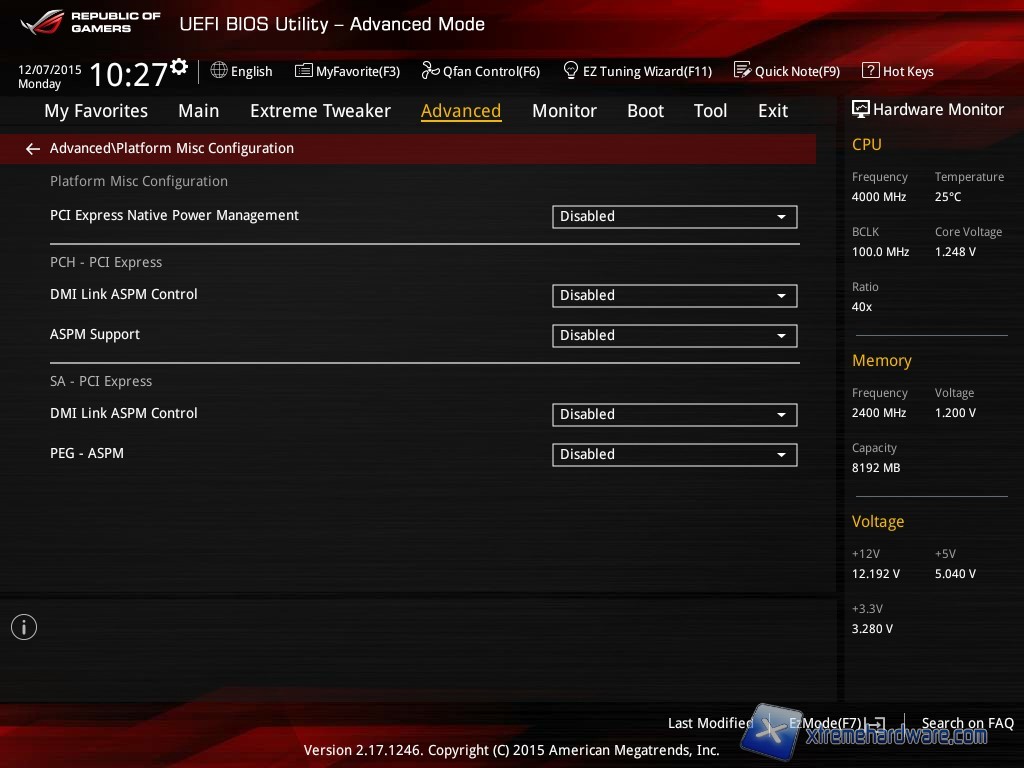Expand PCI Express Native Power Management dropdown

pyautogui.click(x=674, y=216)
